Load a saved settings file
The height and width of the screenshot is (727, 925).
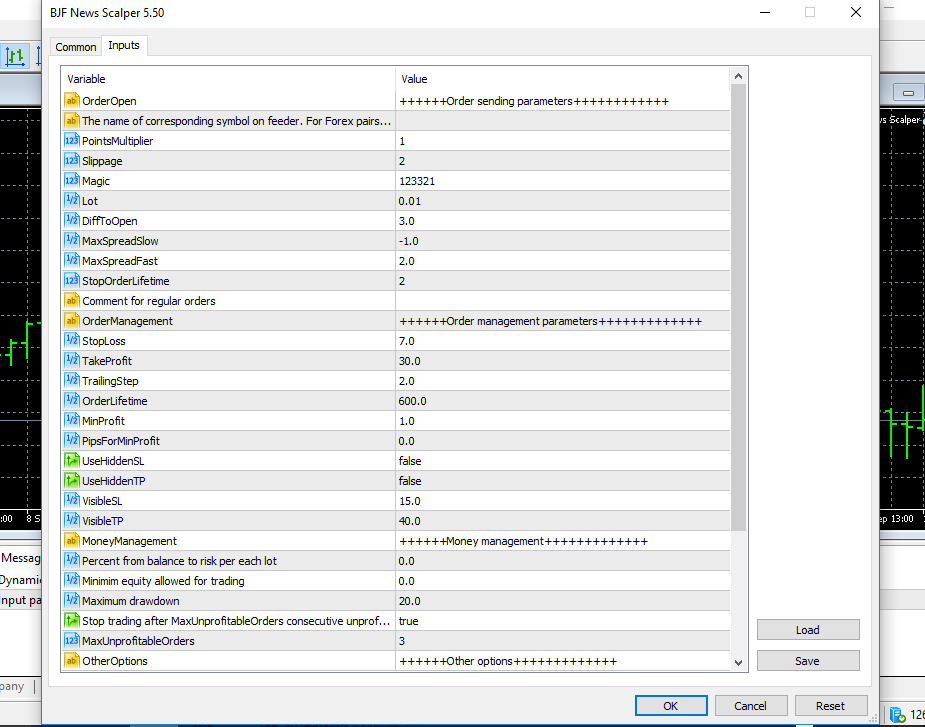808,630
